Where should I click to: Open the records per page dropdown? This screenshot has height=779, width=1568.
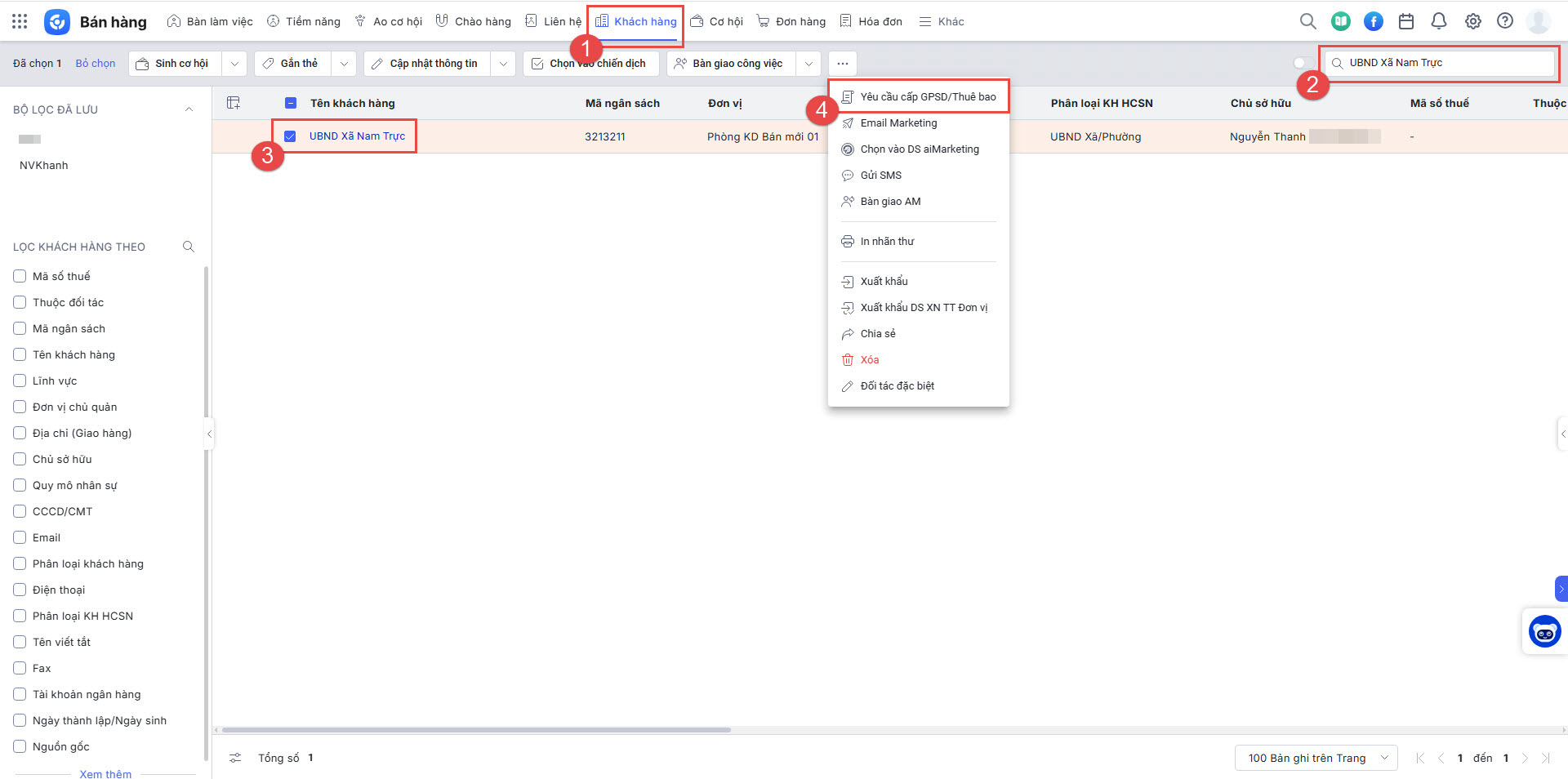pyautogui.click(x=1316, y=758)
